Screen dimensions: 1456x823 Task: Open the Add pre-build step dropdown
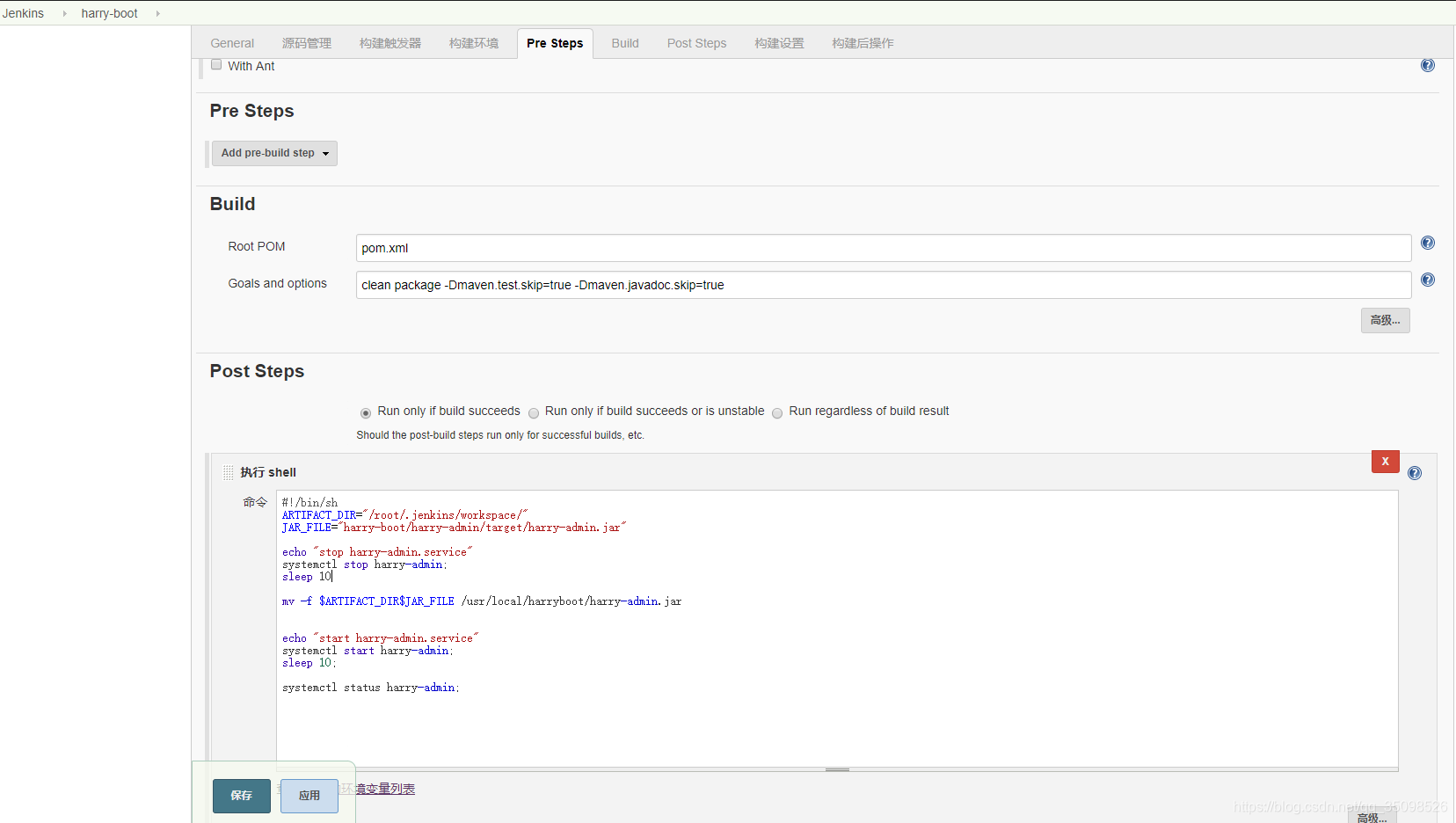[274, 153]
